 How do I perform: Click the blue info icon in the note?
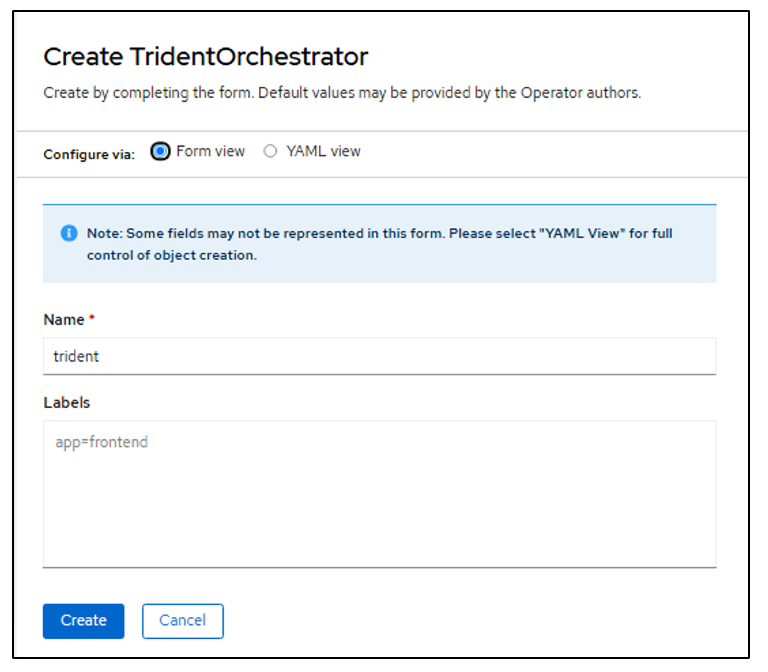coord(69,233)
